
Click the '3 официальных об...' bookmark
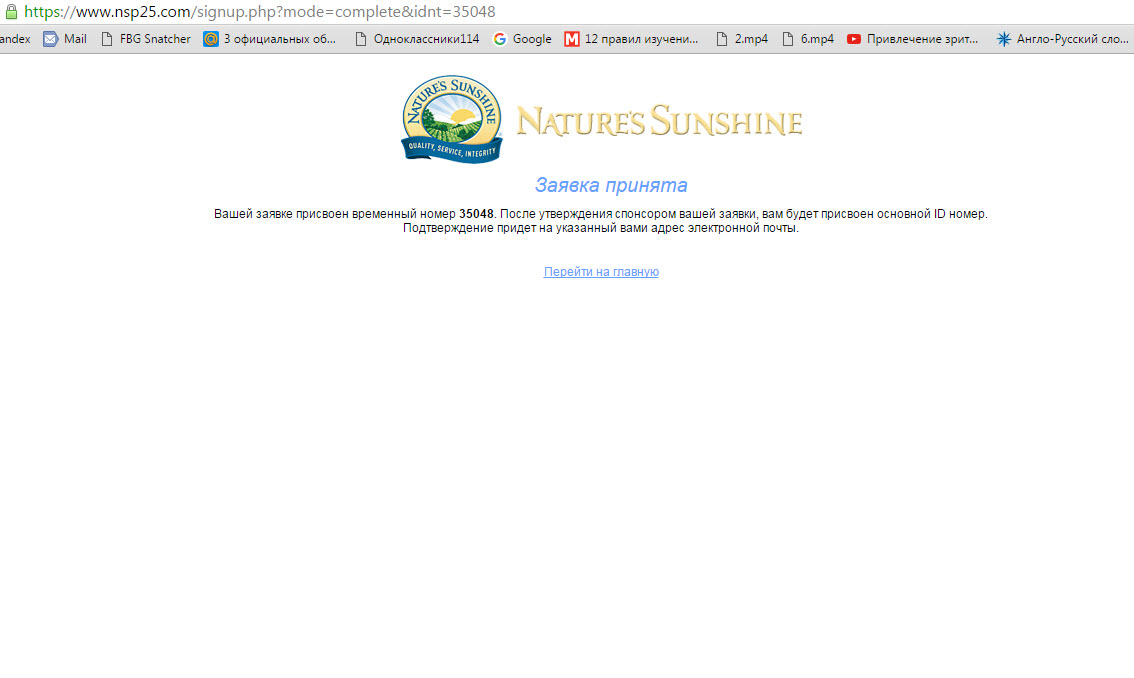tap(270, 39)
